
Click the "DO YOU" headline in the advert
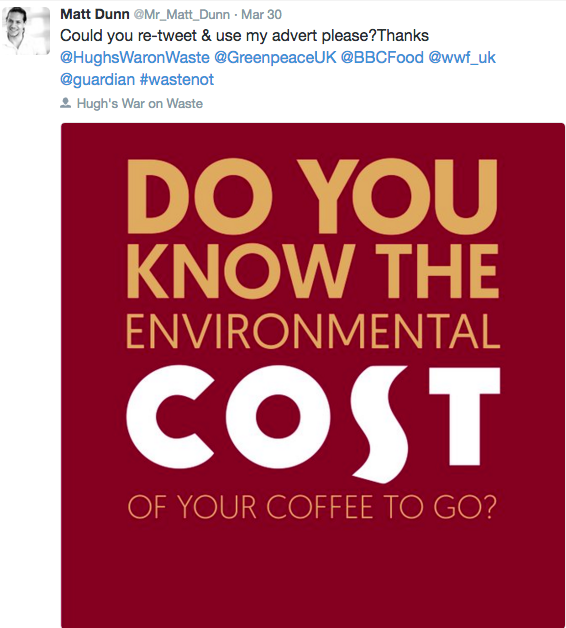[x=312, y=196]
